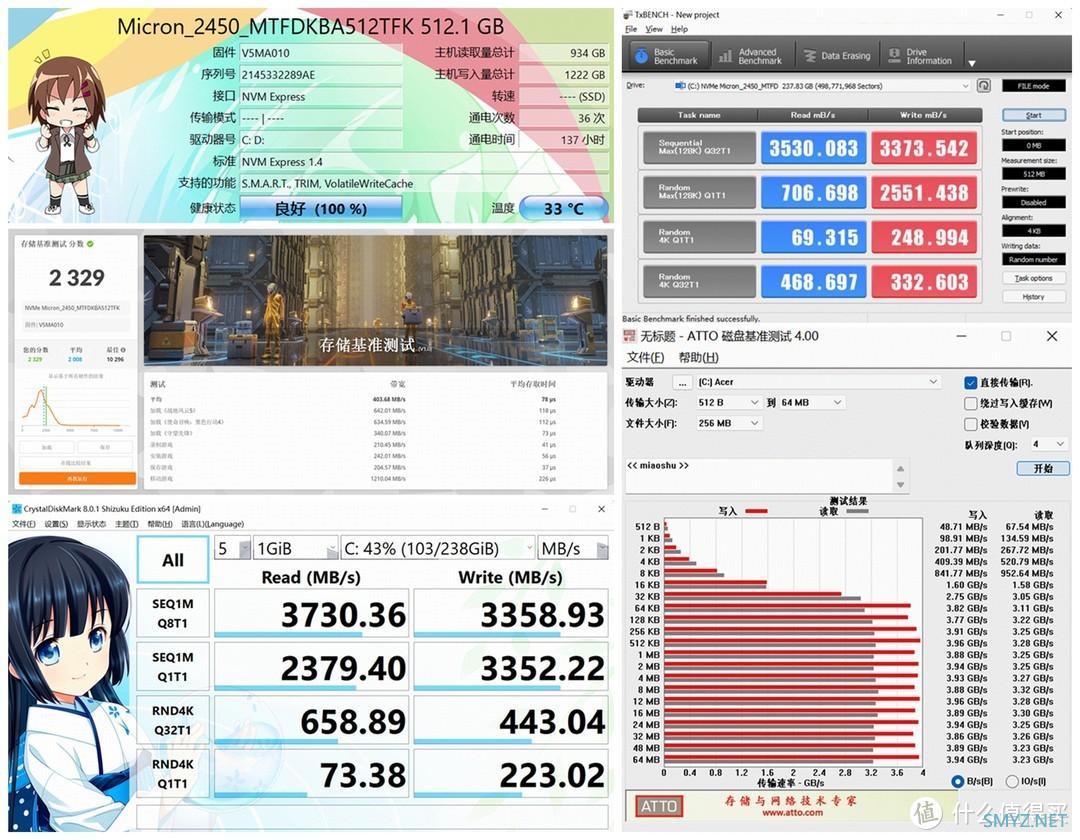Viewport: 1080px width, 840px height.
Task: Click the refresh icon beside TxBENCH drive selector
Action: point(984,85)
